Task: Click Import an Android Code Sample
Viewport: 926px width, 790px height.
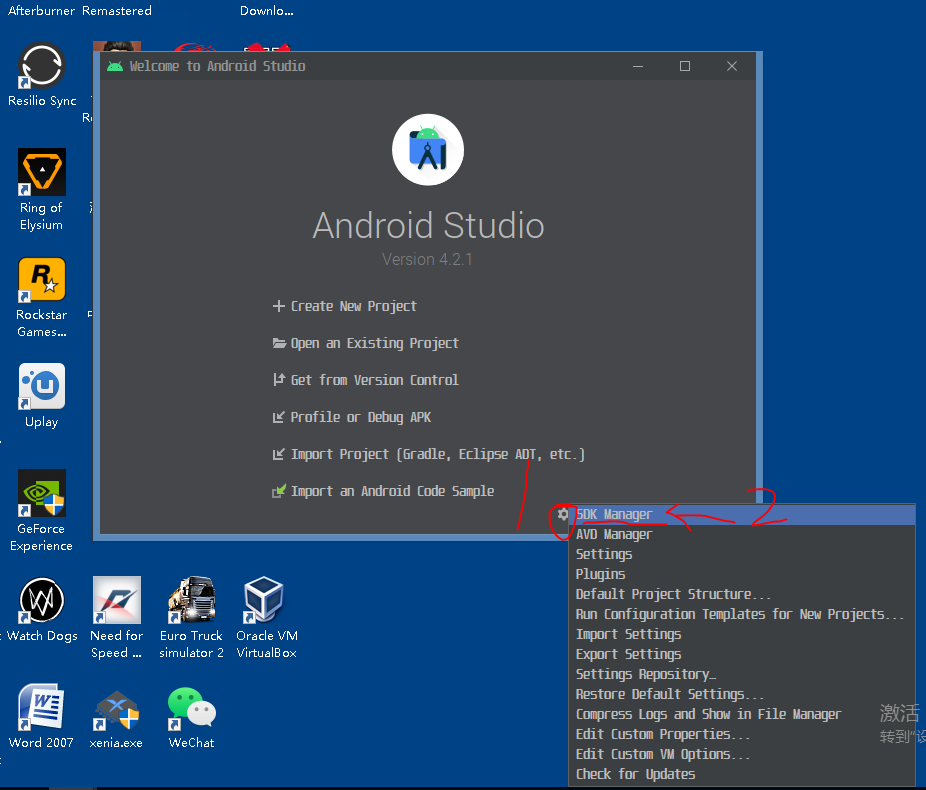Action: [x=383, y=491]
